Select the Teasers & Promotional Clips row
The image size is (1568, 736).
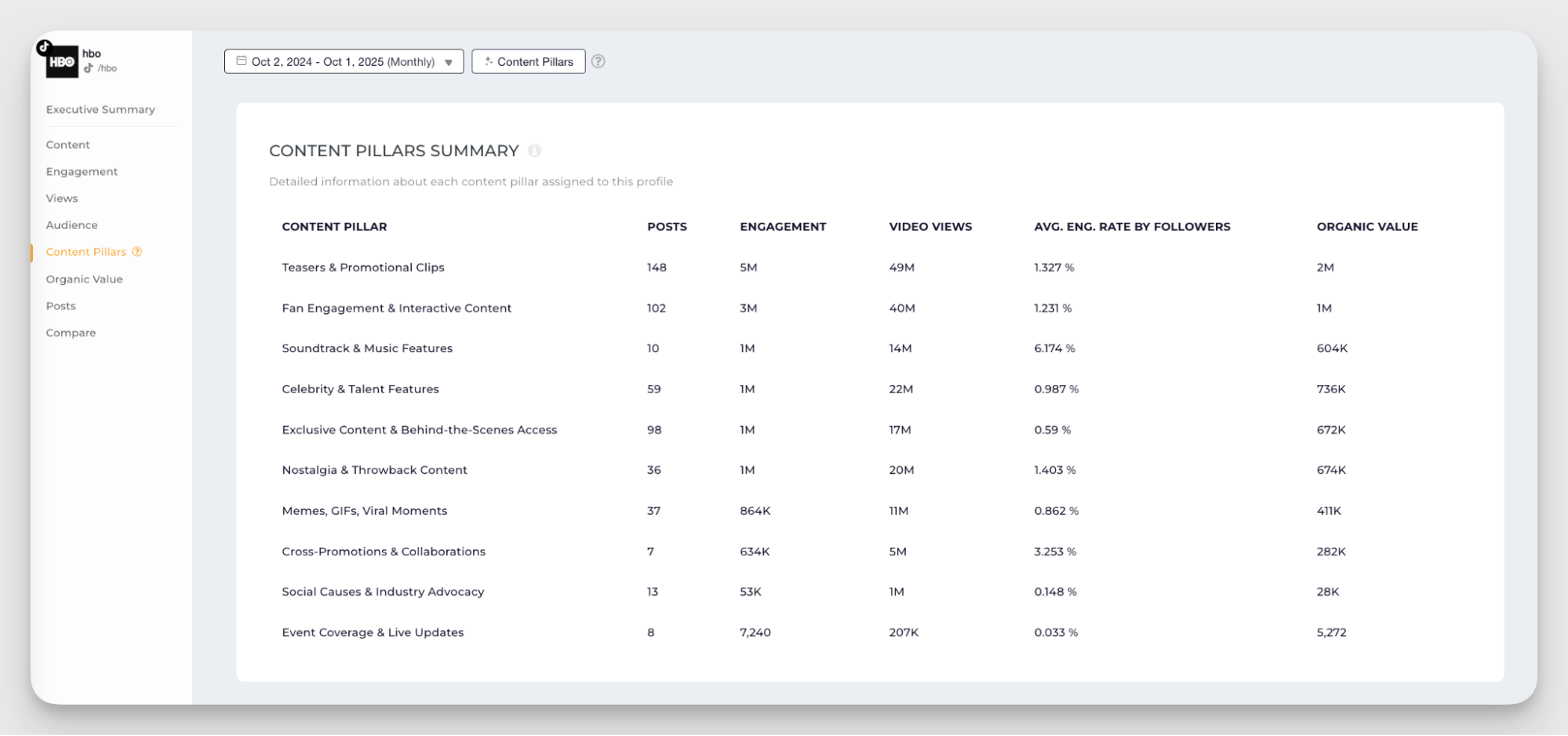pos(363,268)
